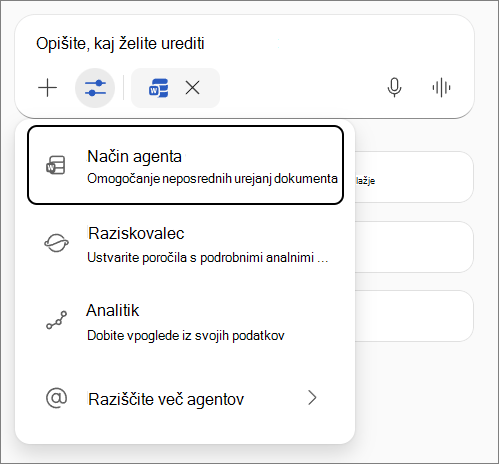
Task: Click text "Omogočanje neposrednih urejanj dokumenta"
Action: (212, 179)
